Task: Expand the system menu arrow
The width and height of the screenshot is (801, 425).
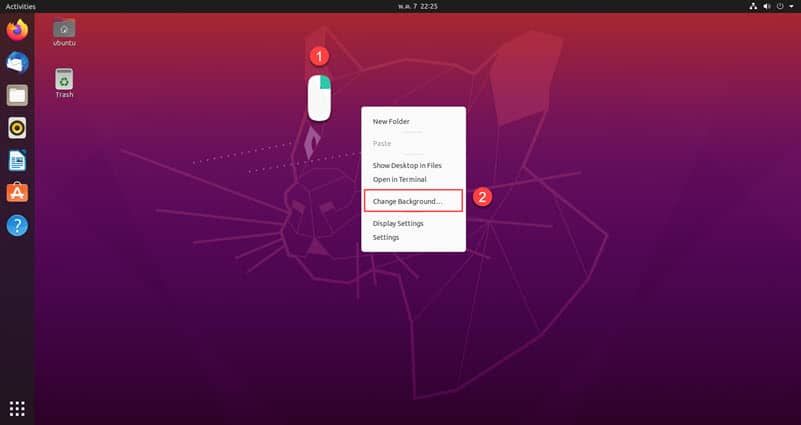Action: coord(791,6)
